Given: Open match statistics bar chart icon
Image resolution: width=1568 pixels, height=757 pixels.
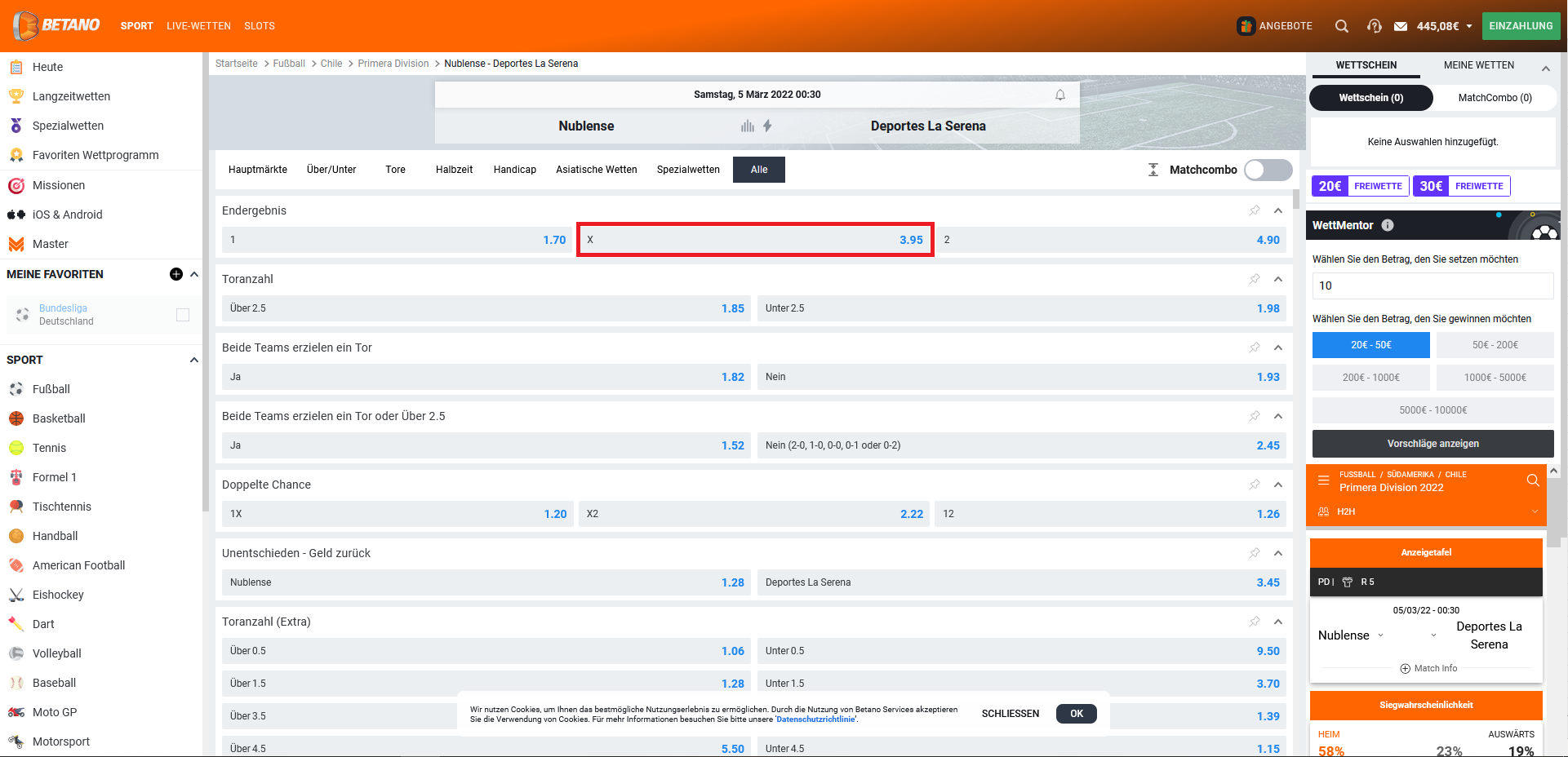Looking at the screenshot, I should tap(748, 126).
